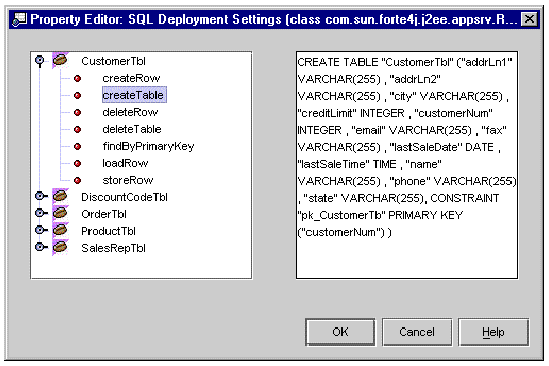This screenshot has width=549, height=366.
Task: Click inside the CREATE TABLE SQL text area
Action: coord(407,165)
